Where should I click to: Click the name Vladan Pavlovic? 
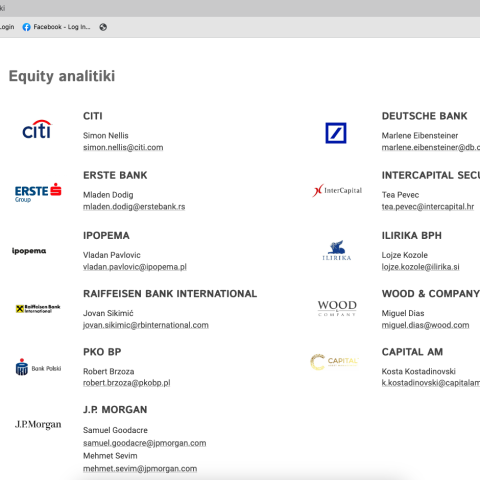click(112, 255)
